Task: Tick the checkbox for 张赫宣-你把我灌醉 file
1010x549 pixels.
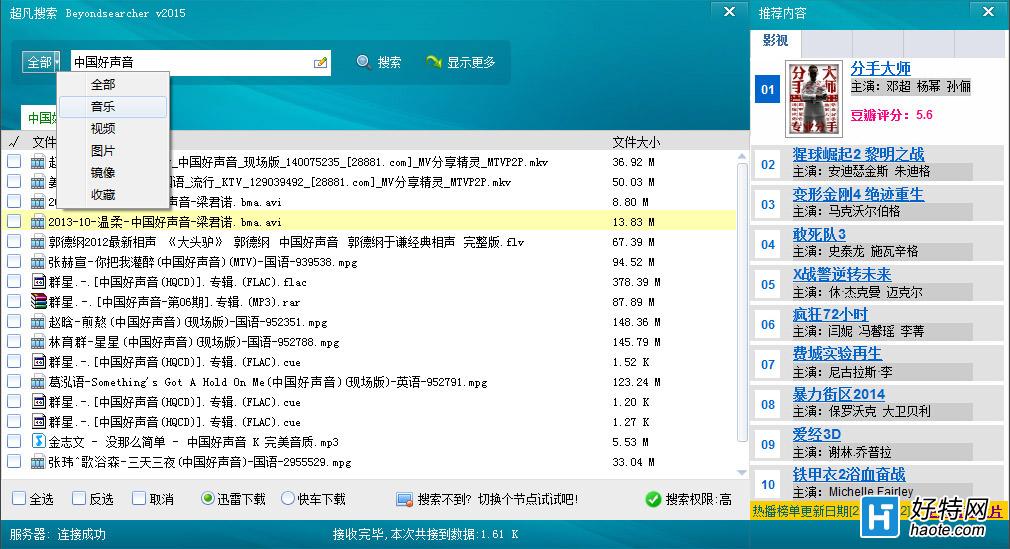Action: [x=14, y=262]
